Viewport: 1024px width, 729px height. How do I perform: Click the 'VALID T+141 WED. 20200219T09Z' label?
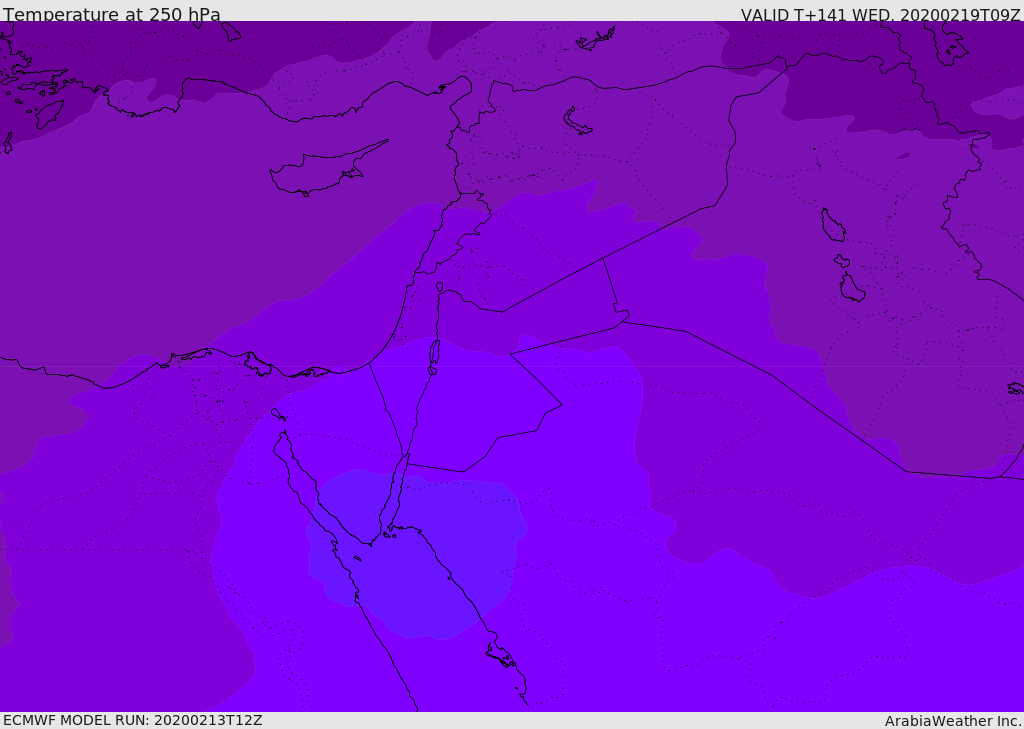880,14
